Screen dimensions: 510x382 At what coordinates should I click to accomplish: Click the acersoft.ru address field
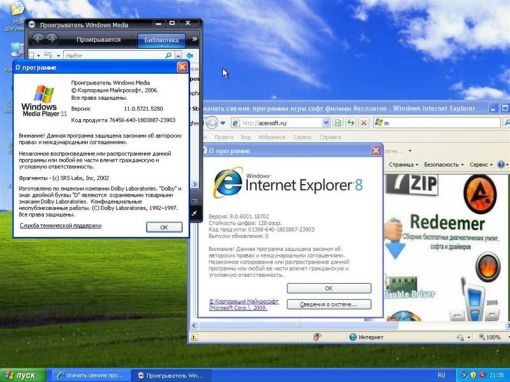[277, 123]
